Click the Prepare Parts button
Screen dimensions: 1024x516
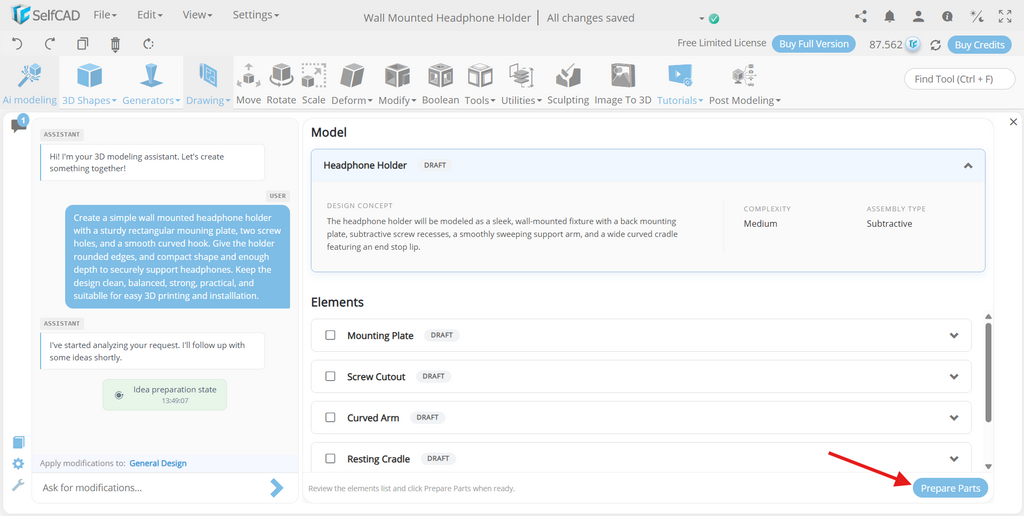[950, 488]
